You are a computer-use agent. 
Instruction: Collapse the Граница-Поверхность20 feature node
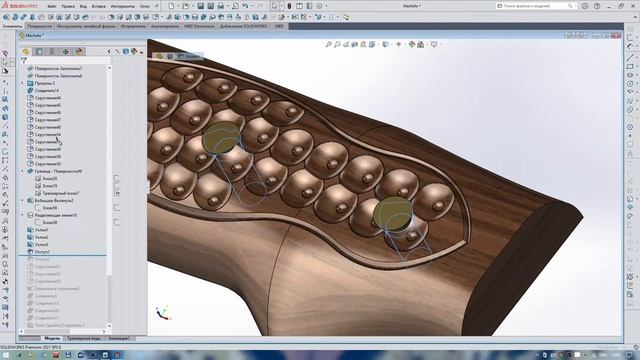[22, 171]
